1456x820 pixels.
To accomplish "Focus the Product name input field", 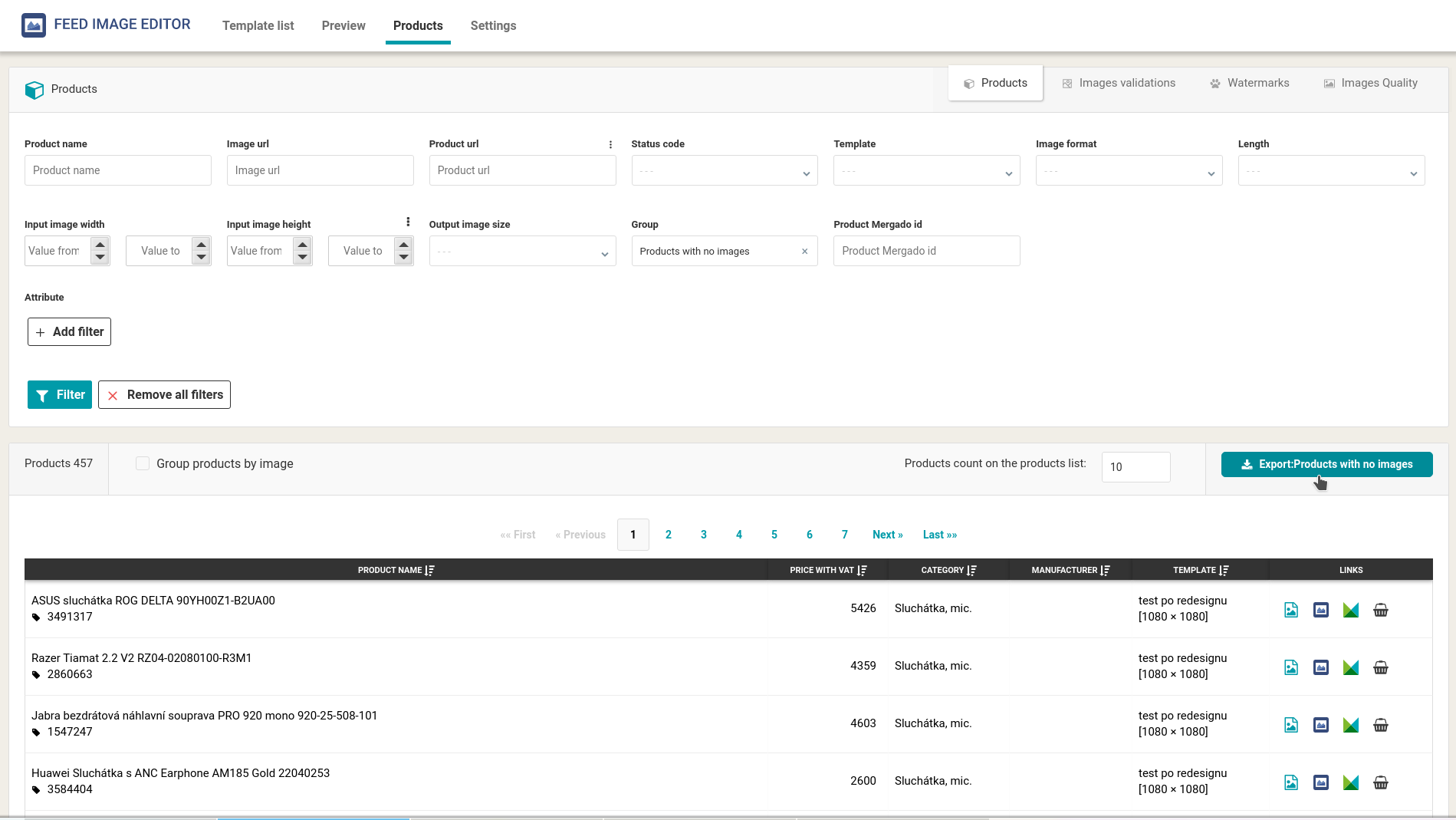I will point(118,170).
